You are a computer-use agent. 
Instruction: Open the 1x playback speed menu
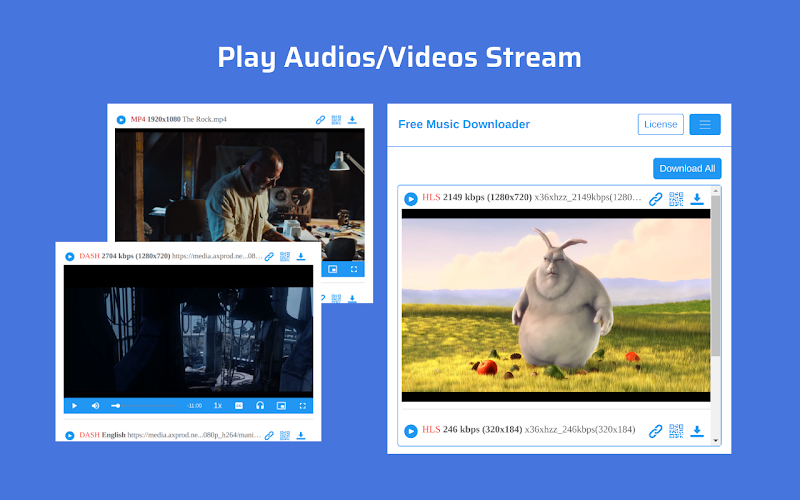pos(218,406)
